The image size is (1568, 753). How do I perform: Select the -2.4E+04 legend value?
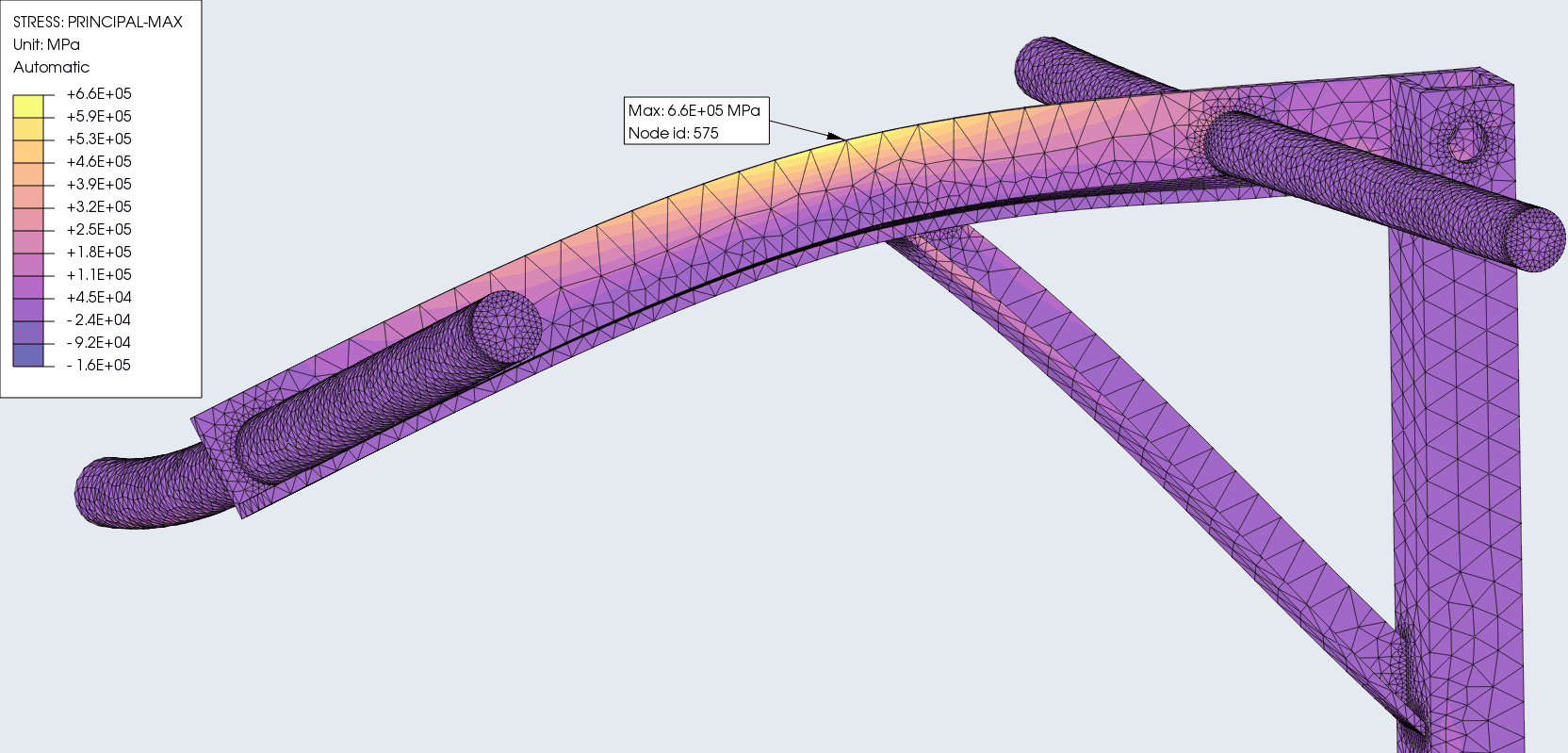pos(99,319)
